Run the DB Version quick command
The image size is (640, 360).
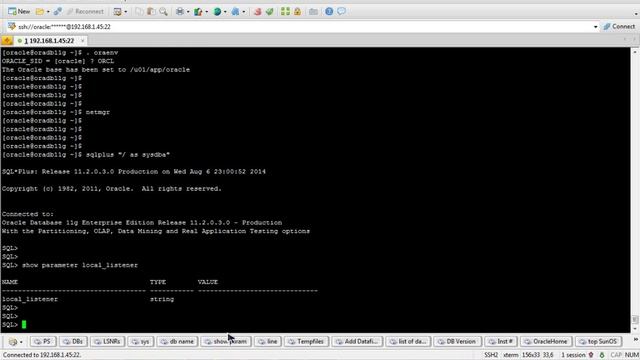457,342
